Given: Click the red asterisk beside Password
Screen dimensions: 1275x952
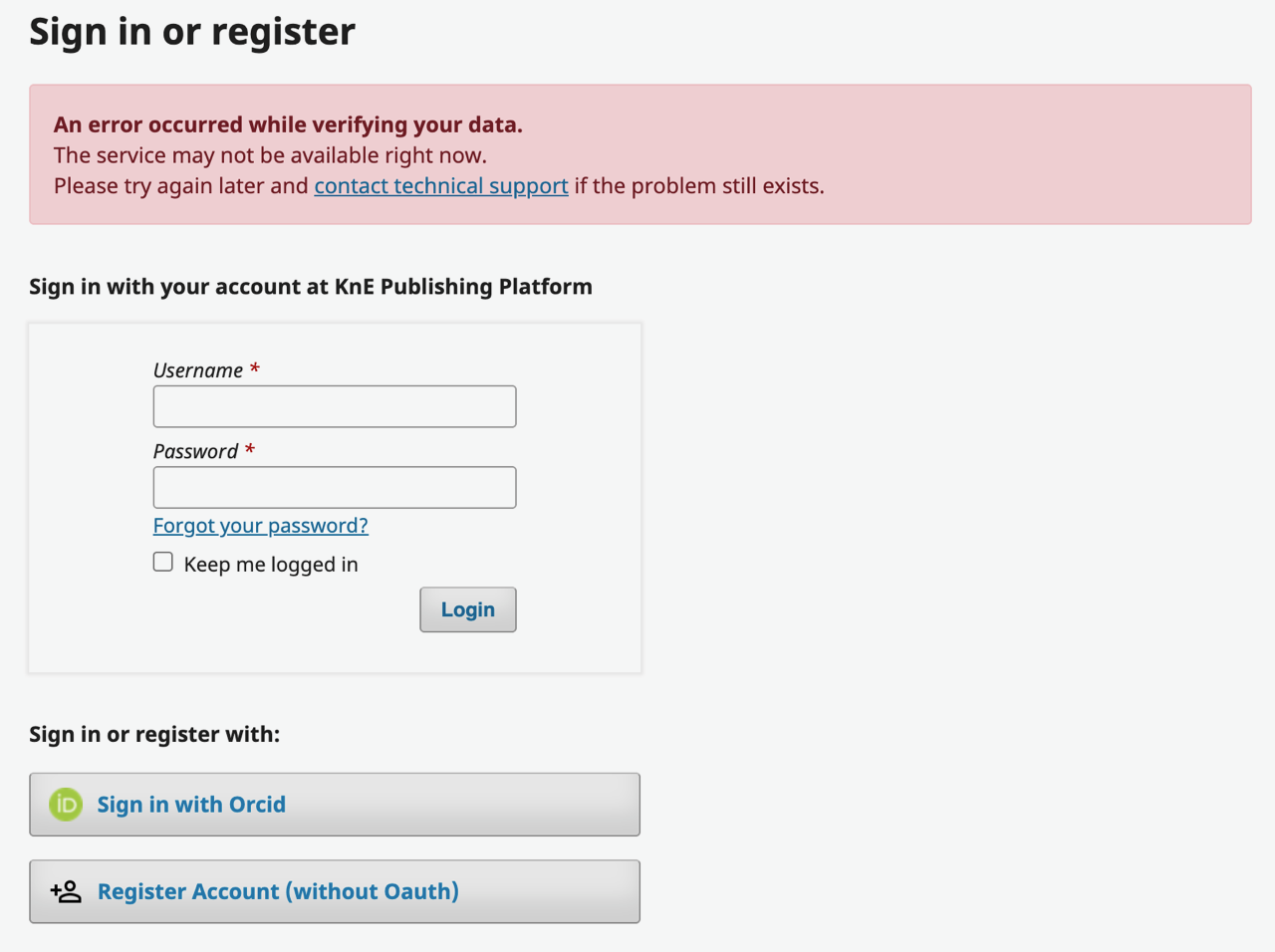Looking at the screenshot, I should click(x=250, y=449).
